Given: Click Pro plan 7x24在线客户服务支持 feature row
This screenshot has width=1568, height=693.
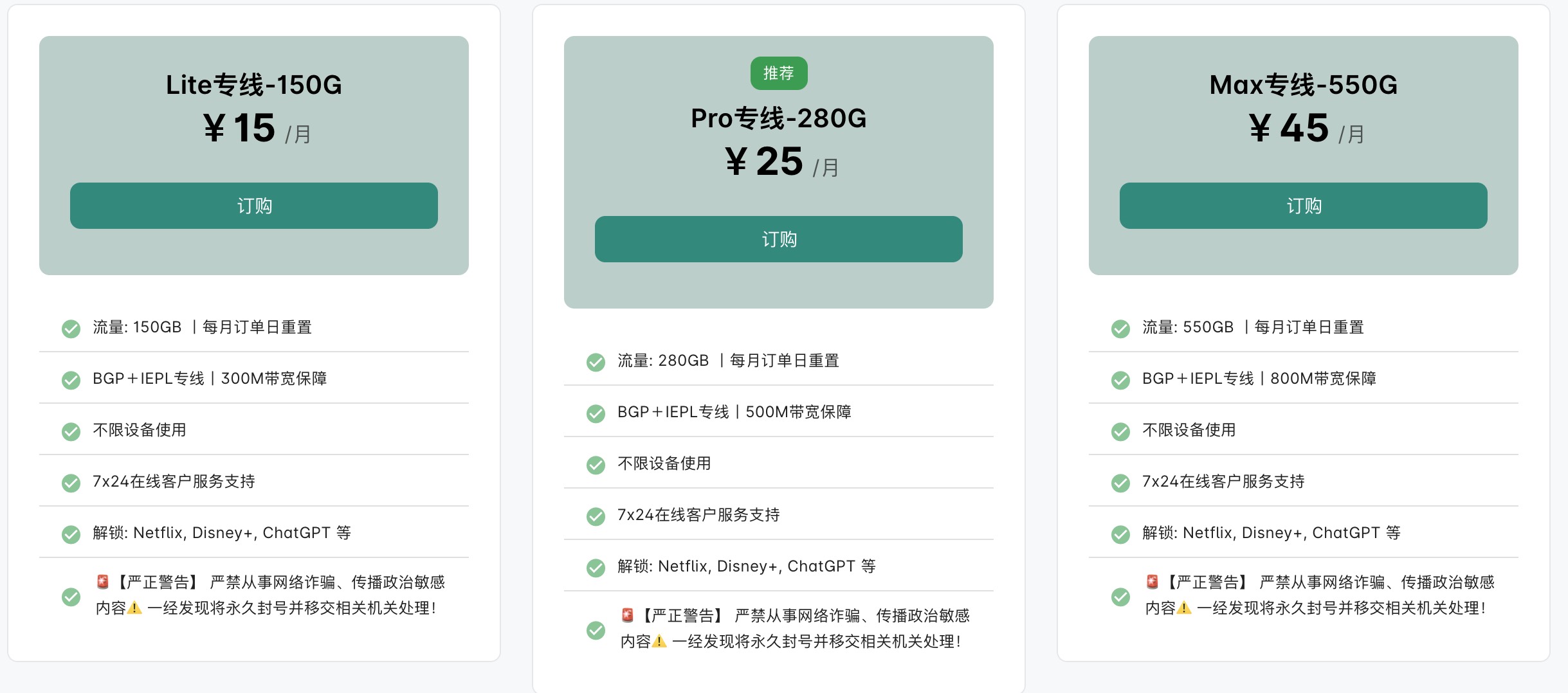Looking at the screenshot, I should [779, 514].
